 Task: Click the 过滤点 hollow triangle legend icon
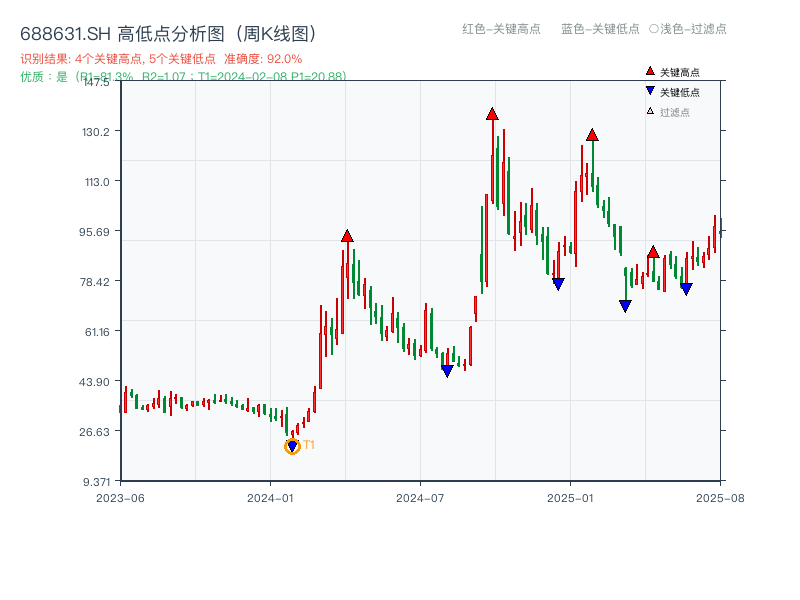point(648,109)
